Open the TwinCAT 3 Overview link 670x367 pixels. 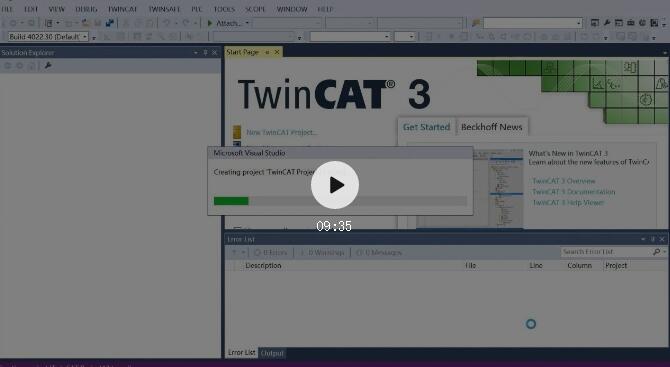point(564,181)
